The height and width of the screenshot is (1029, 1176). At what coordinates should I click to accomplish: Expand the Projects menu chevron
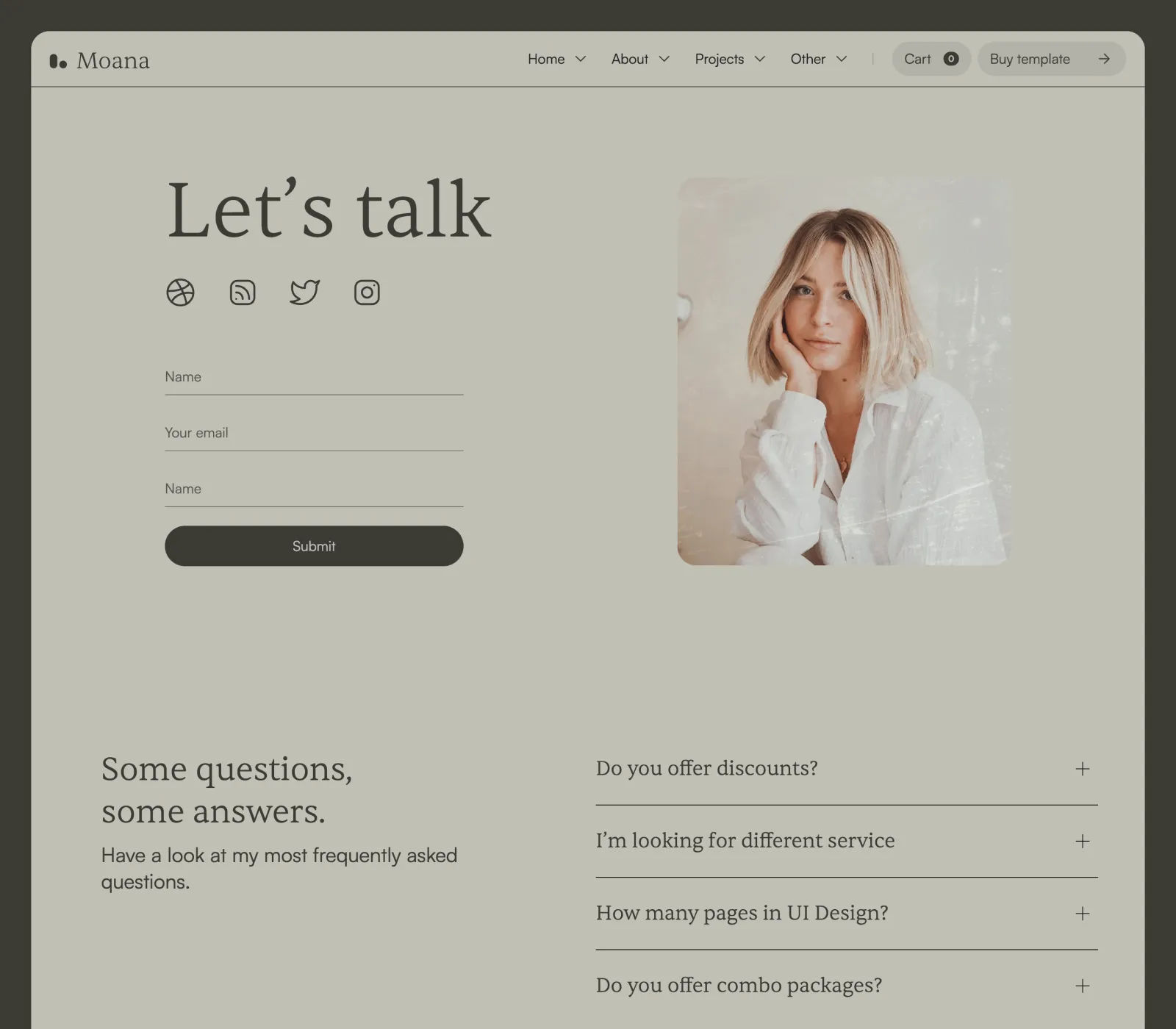point(760,59)
